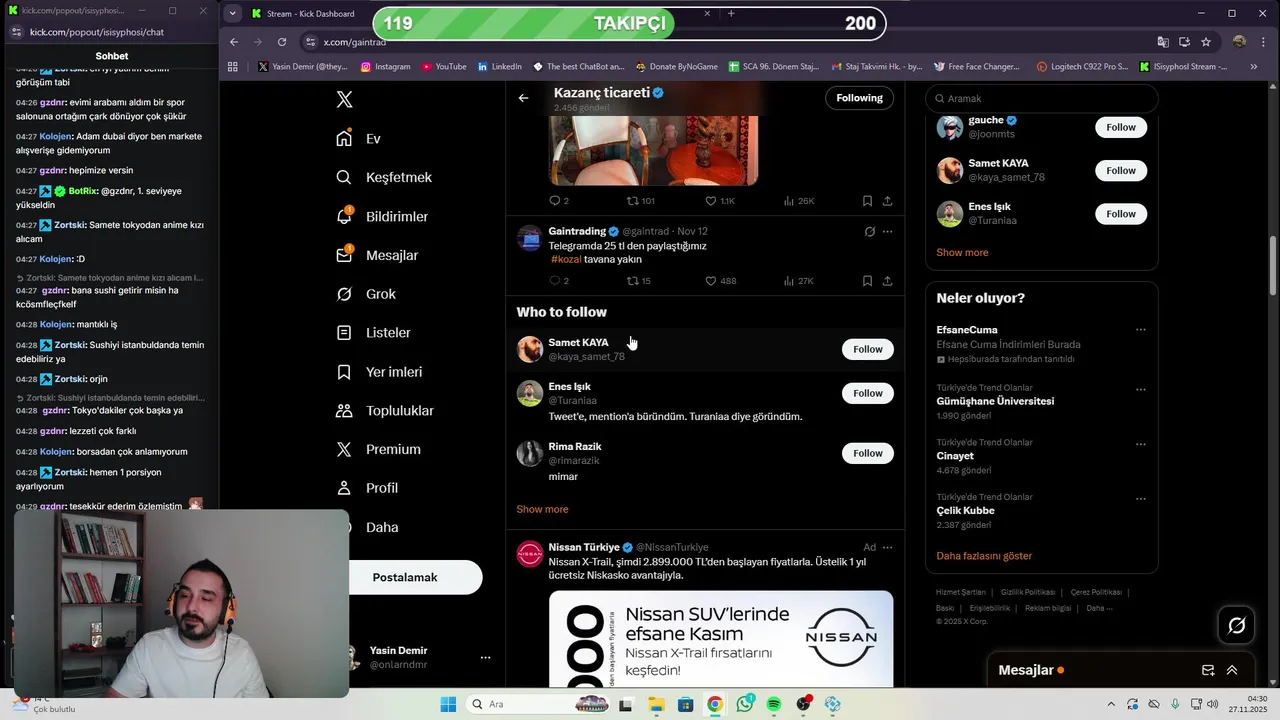Open the #kozal hashtag link
The height and width of the screenshot is (720, 1280).
click(566, 259)
